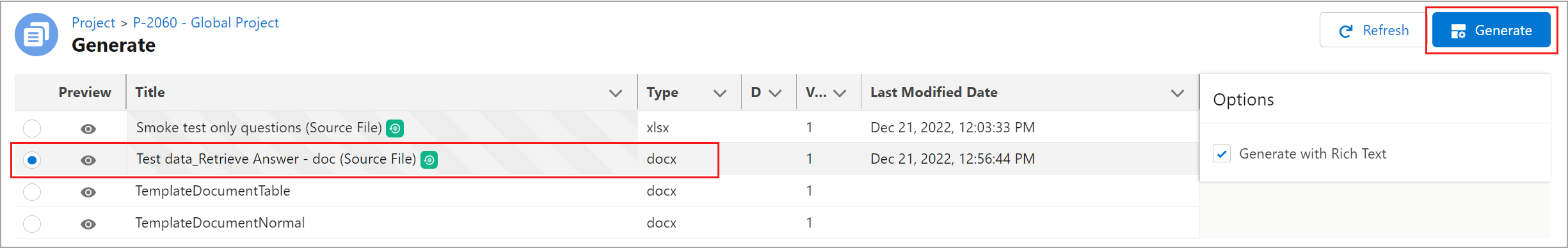The width and height of the screenshot is (1568, 248).
Task: Click green source file badge on Smoke test
Action: point(395,128)
